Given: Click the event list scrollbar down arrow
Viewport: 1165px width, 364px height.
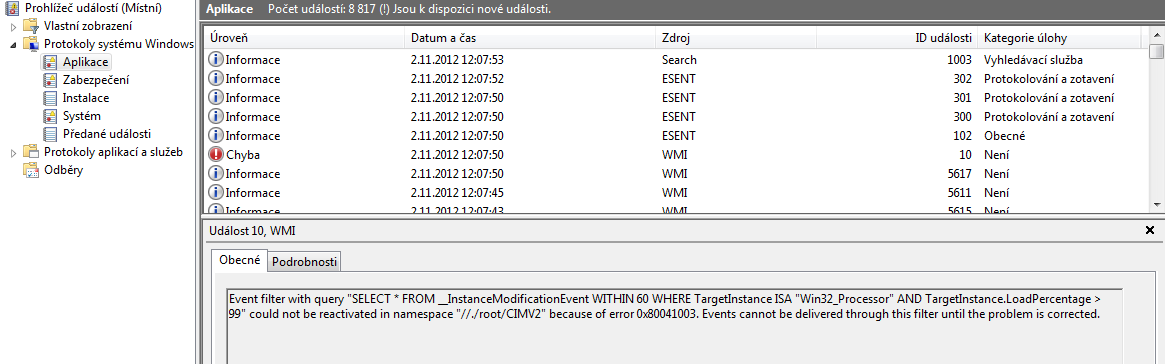Looking at the screenshot, I should tap(1156, 204).
